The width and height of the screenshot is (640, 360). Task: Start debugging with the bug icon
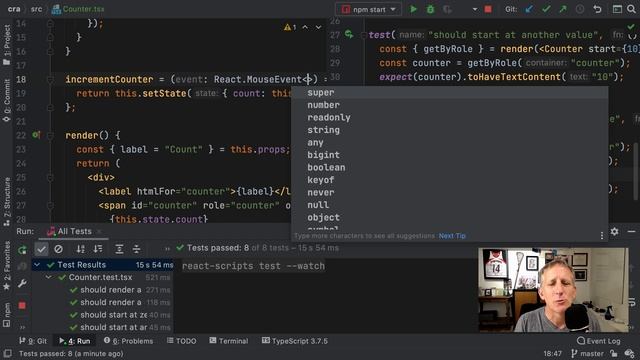[430, 9]
